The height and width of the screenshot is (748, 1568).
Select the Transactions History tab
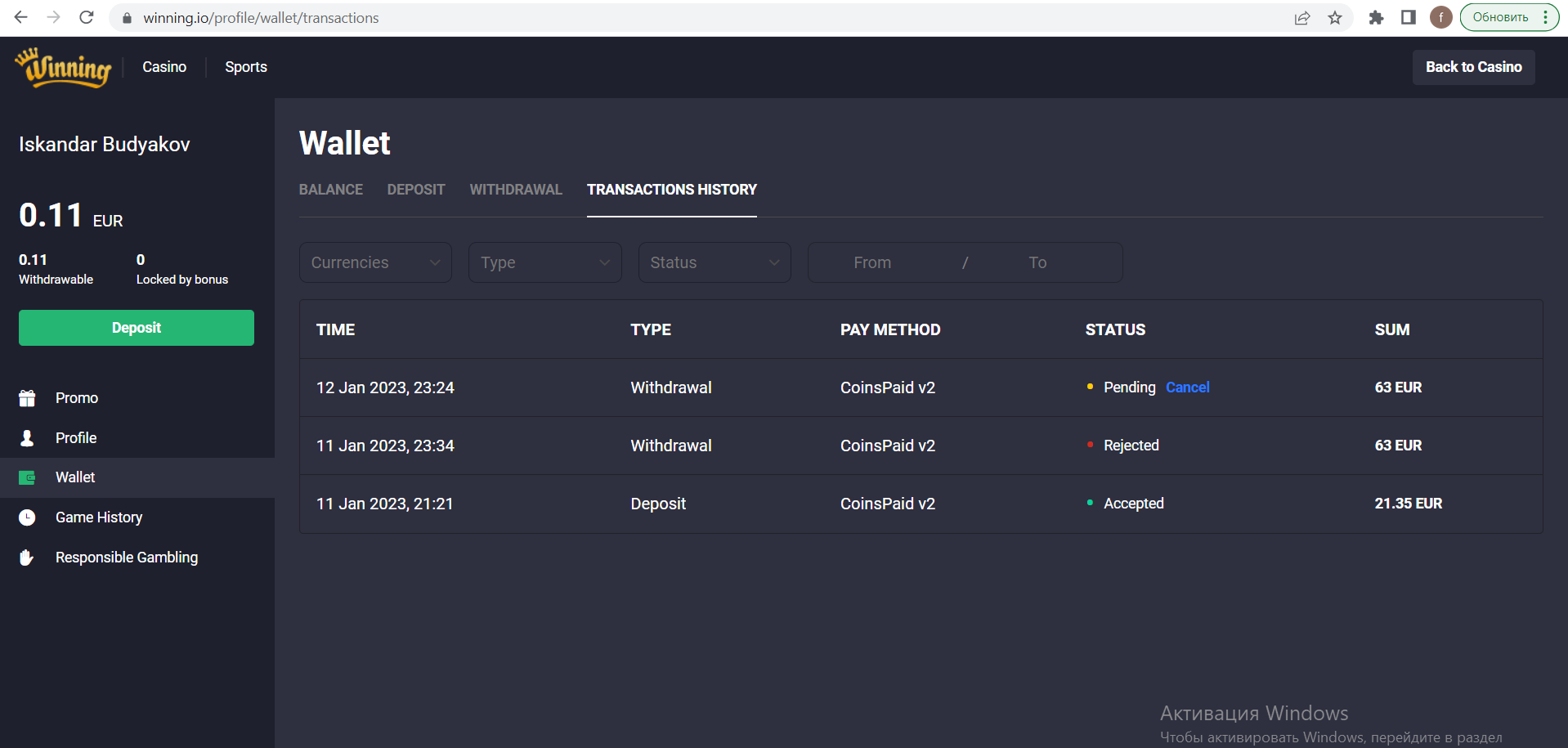[672, 190]
